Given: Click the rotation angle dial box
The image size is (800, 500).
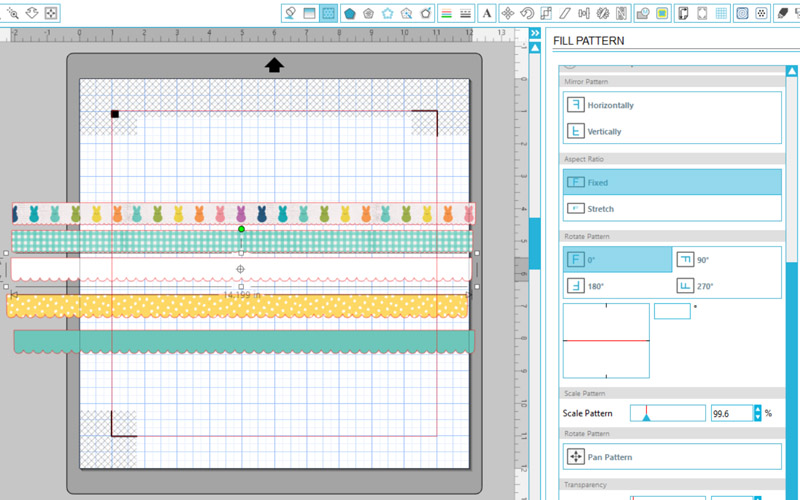Looking at the screenshot, I should point(606,340).
